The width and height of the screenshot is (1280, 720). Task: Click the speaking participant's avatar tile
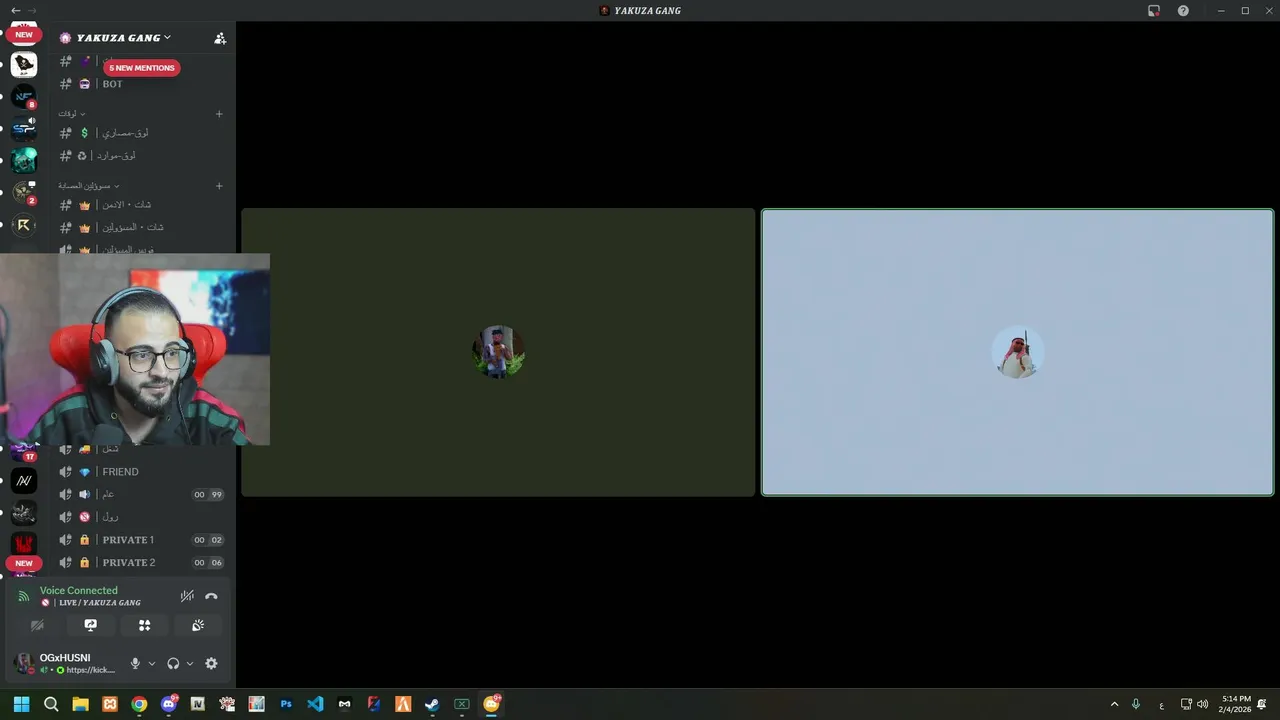1017,352
